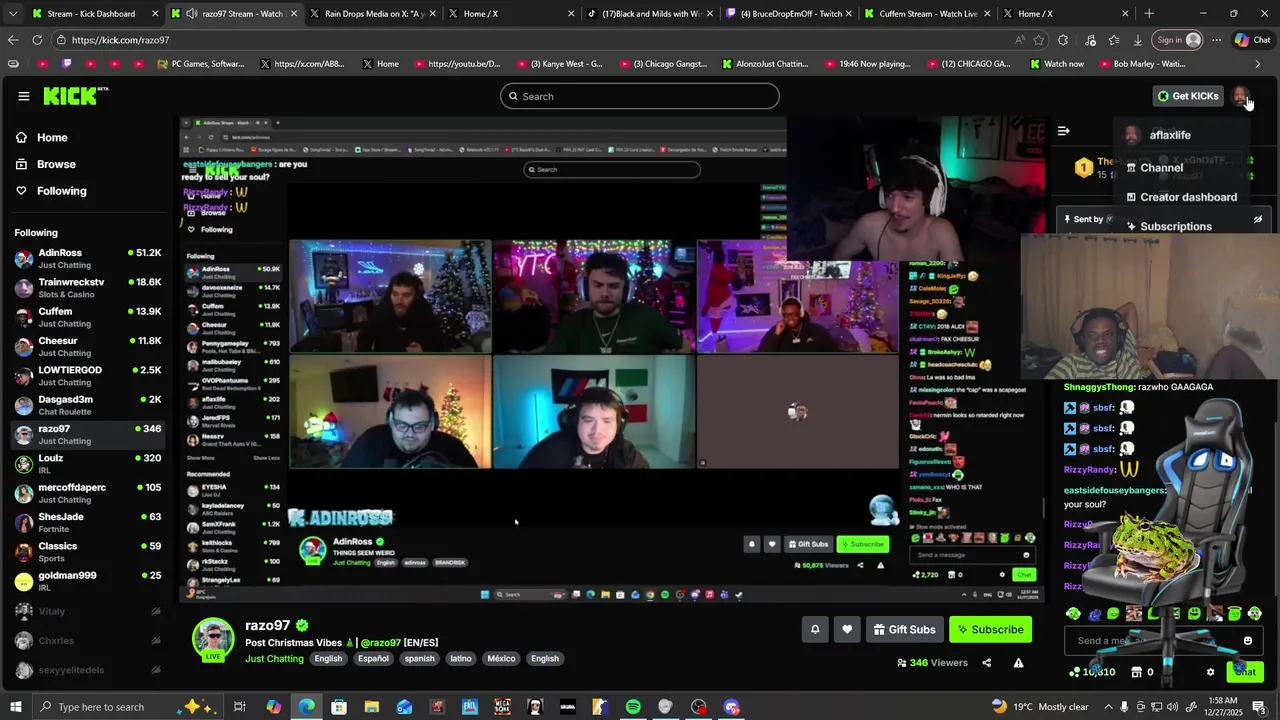1280x720 pixels.
Task: Click the Gift Subs button
Action: (x=904, y=629)
